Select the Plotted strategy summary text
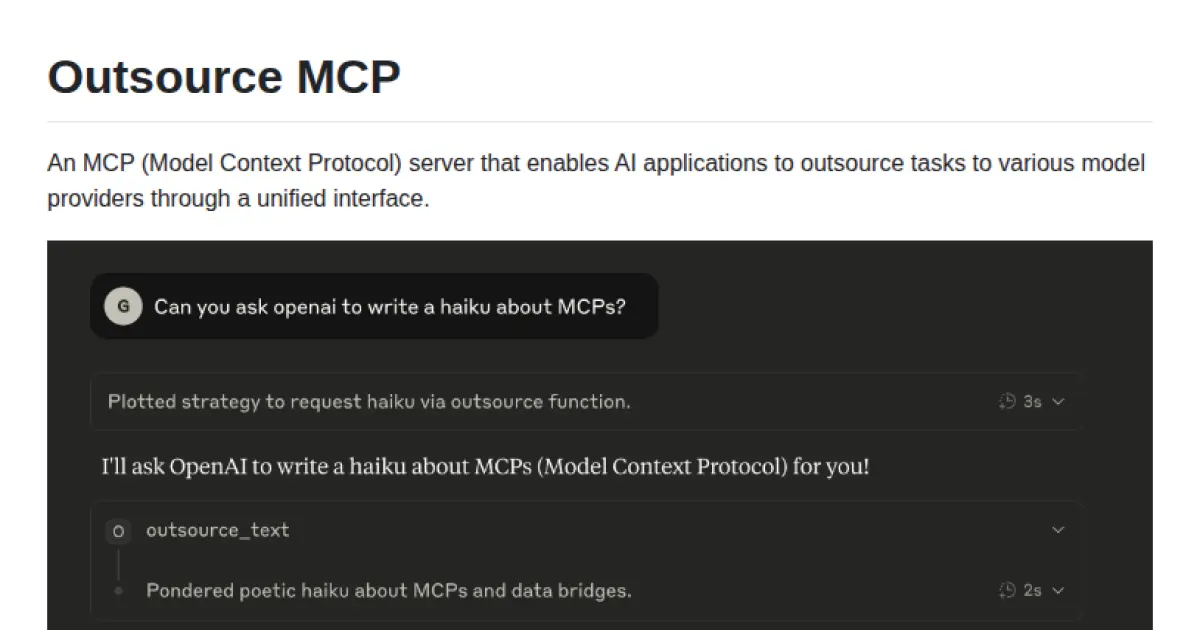1200x630 pixels. pyautogui.click(x=368, y=401)
